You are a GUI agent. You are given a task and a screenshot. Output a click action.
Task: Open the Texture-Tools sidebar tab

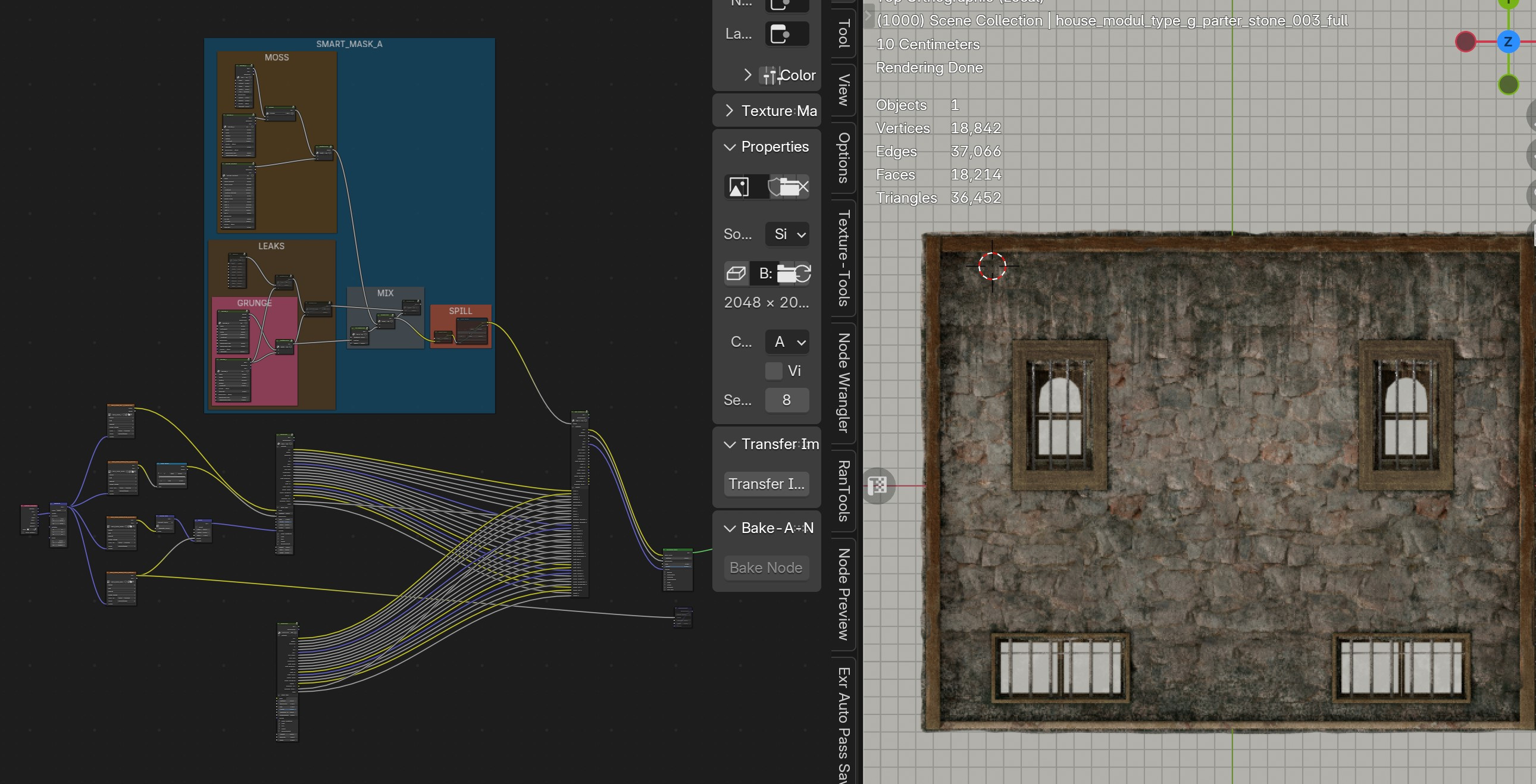844,258
